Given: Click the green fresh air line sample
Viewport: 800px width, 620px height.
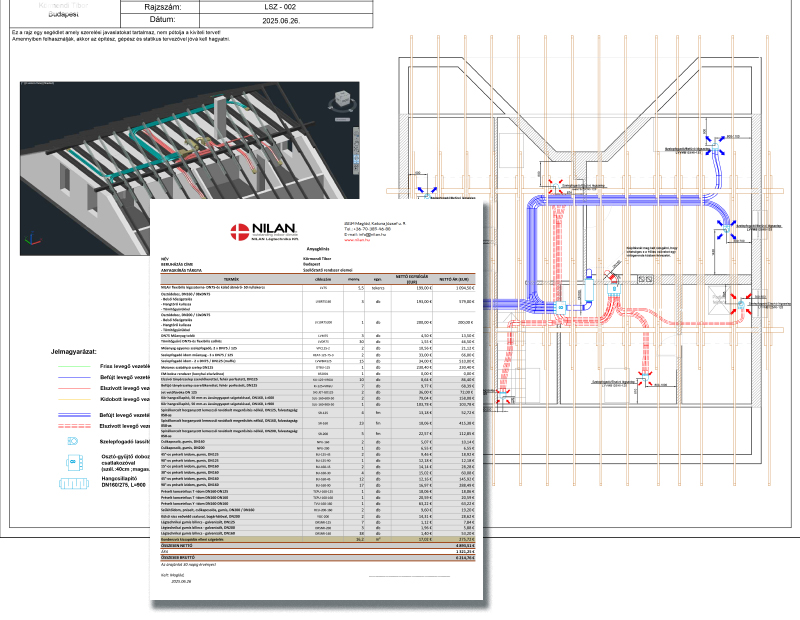Looking at the screenshot, I should [74, 366].
